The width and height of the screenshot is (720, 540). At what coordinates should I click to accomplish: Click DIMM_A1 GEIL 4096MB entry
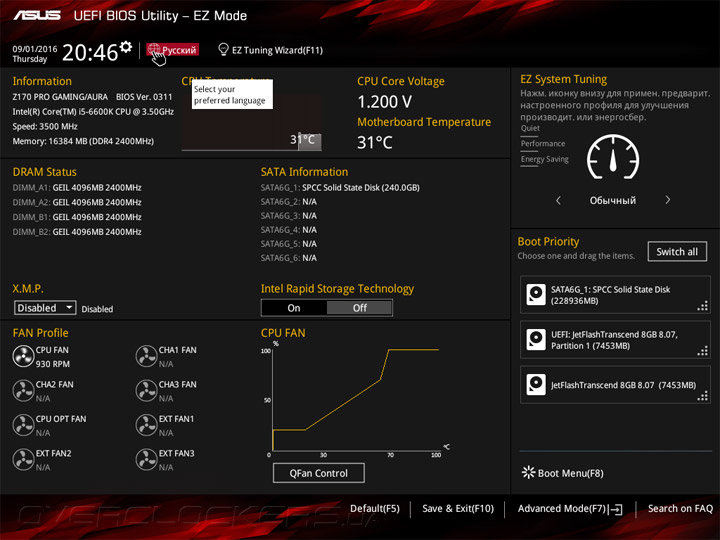(x=77, y=188)
